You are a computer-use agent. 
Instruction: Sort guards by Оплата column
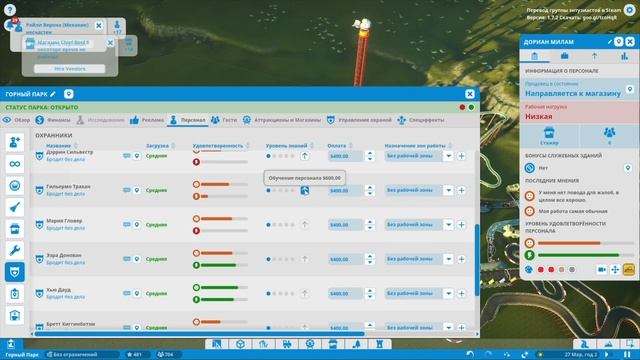pos(340,146)
